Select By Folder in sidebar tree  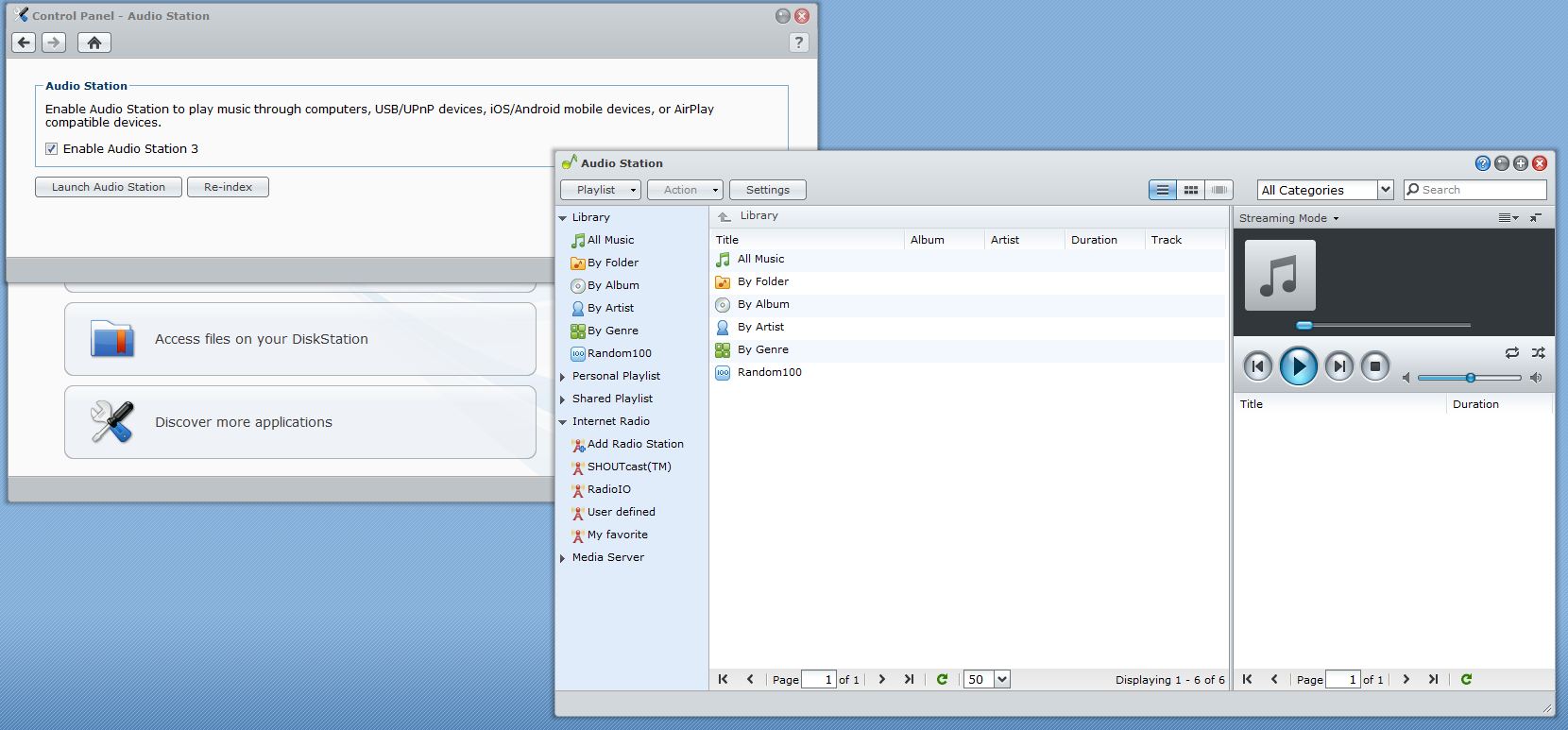coord(612,263)
